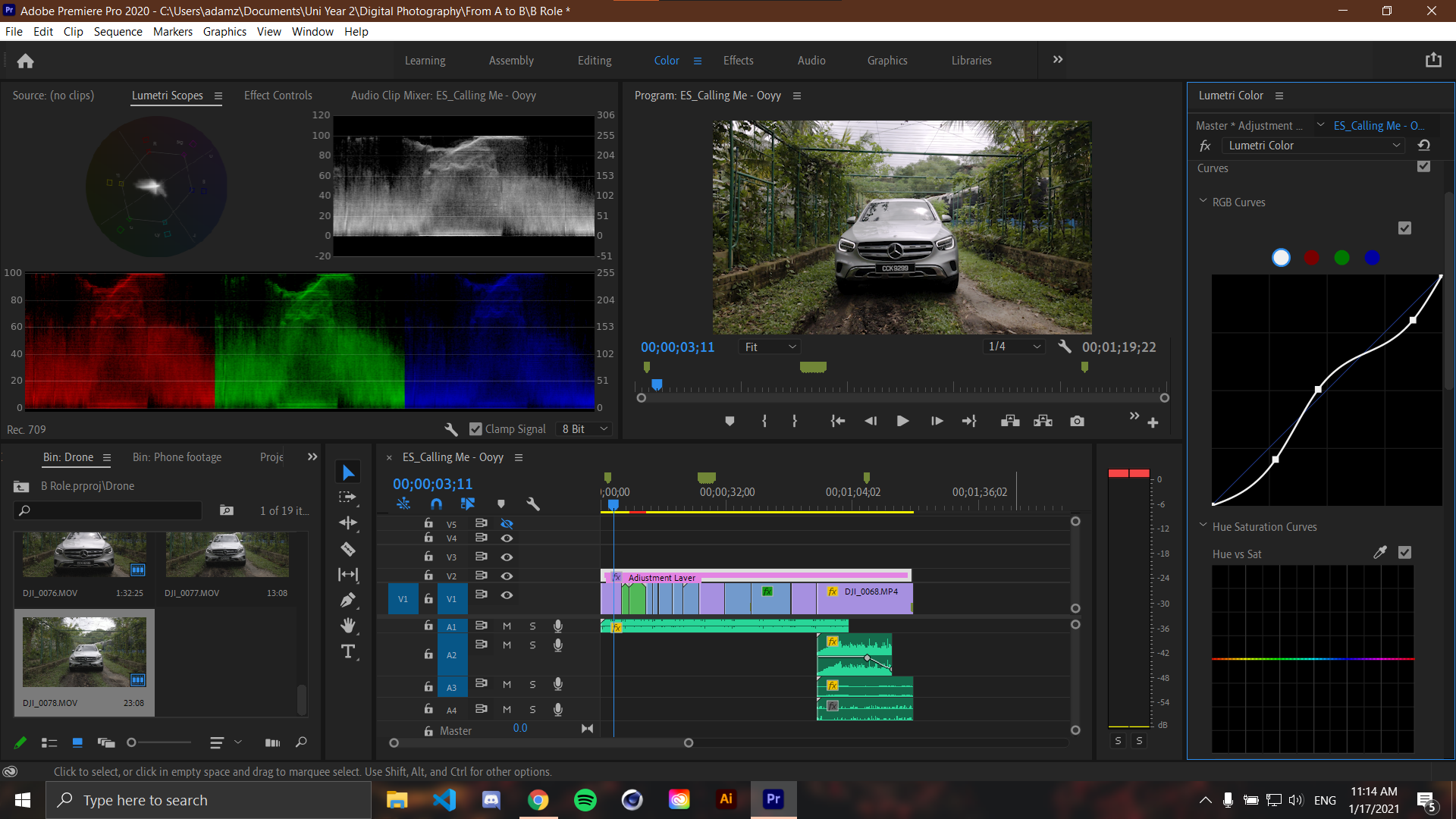Select the Type tool
This screenshot has width=1456, height=819.
tap(348, 651)
